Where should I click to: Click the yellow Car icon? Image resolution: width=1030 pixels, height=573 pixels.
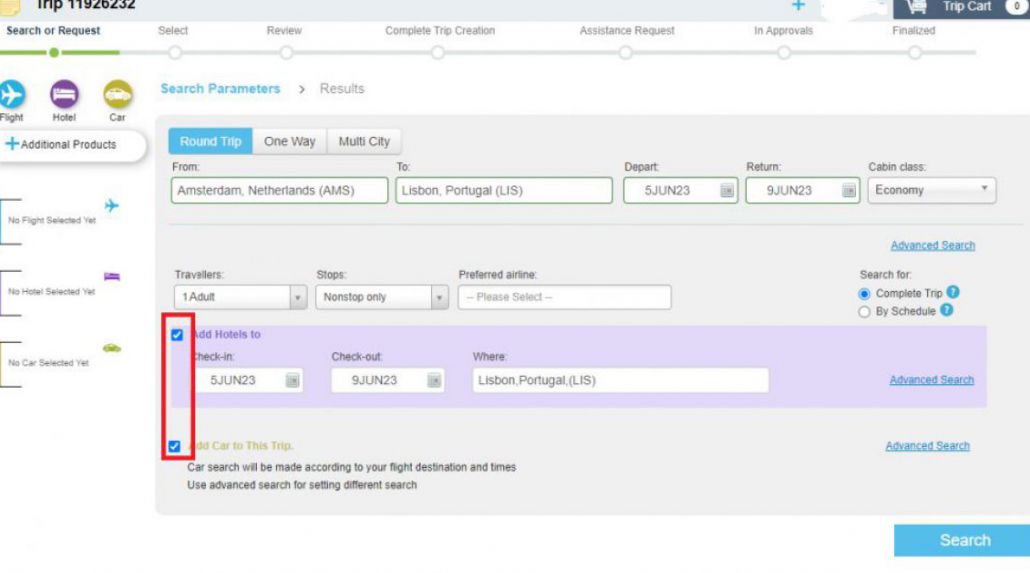(x=117, y=95)
